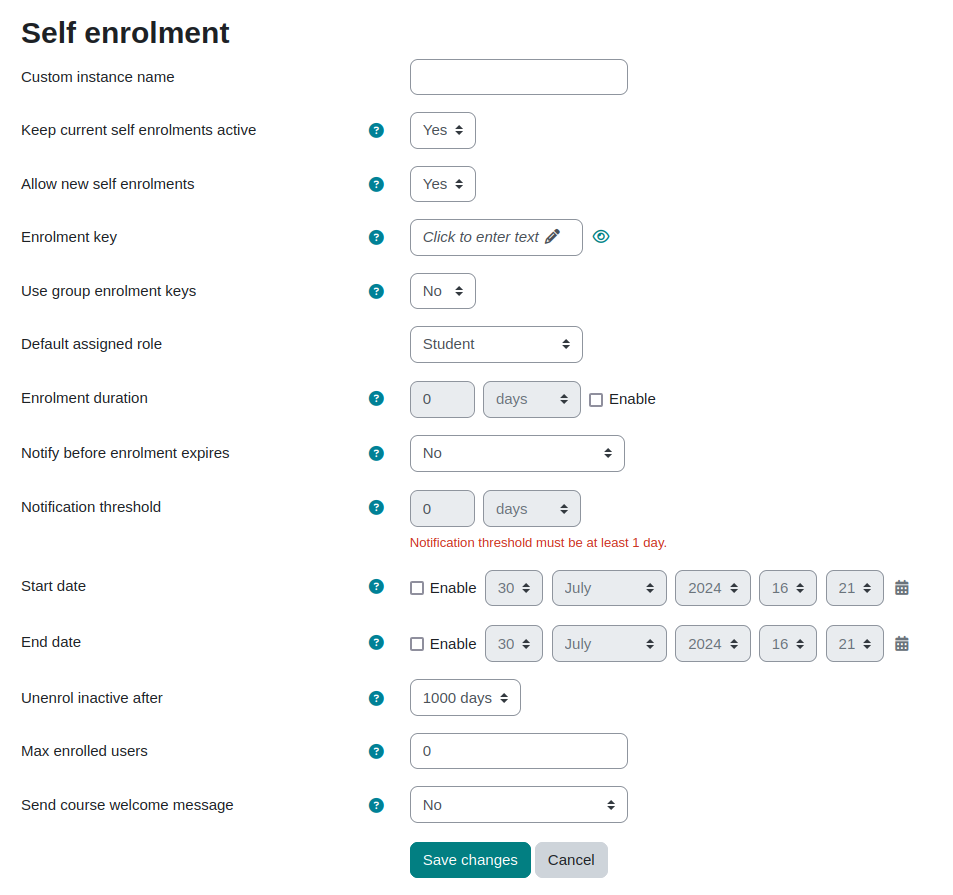Tick the Start date Enable checkbox
Screen dimensions: 953x895
(x=417, y=588)
